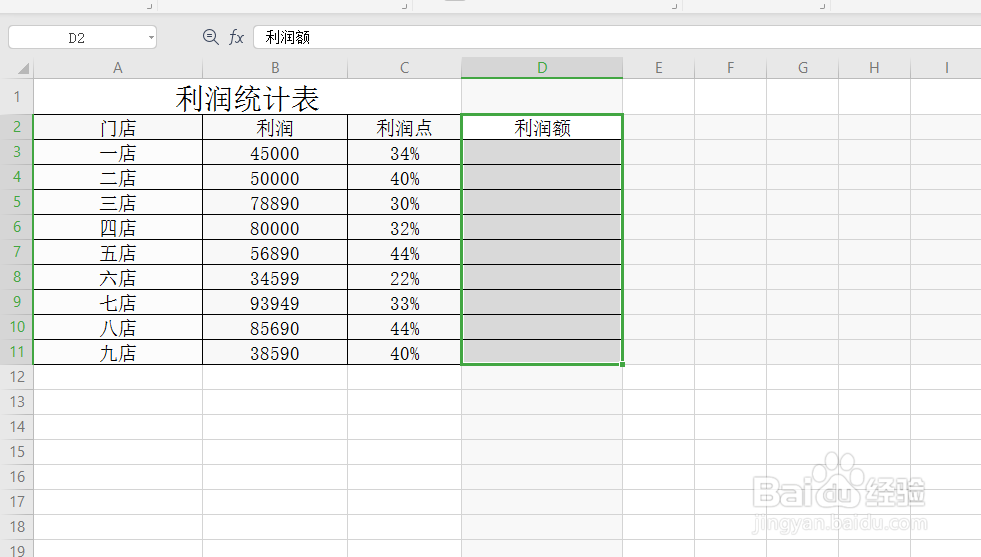Select row 18 header
Image resolution: width=981 pixels, height=557 pixels.
coord(17,527)
